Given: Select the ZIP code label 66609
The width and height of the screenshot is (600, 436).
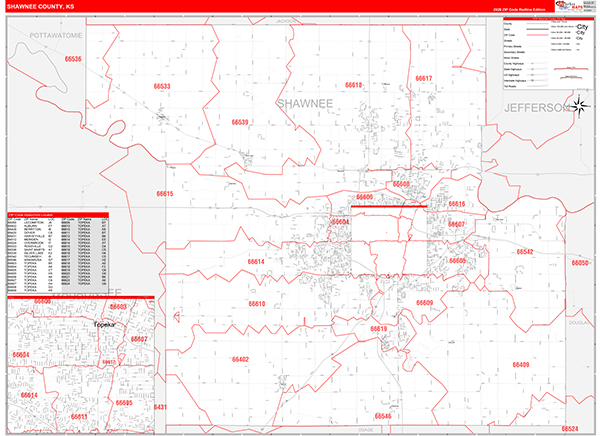Looking at the screenshot, I should tap(424, 303).
